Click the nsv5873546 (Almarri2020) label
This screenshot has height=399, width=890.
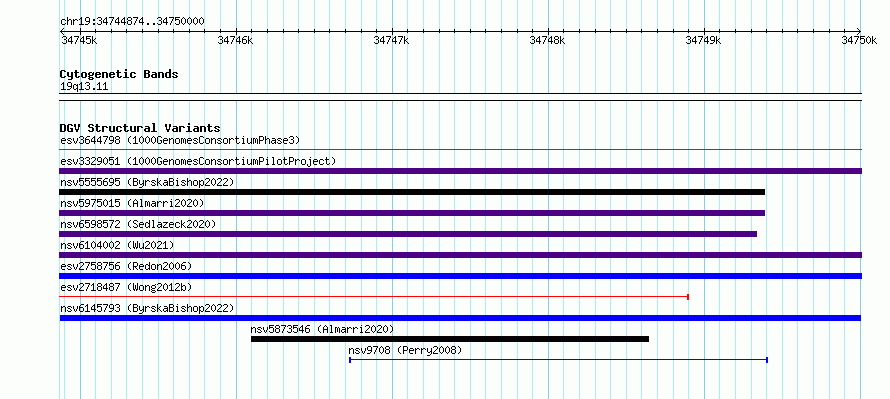(322, 329)
